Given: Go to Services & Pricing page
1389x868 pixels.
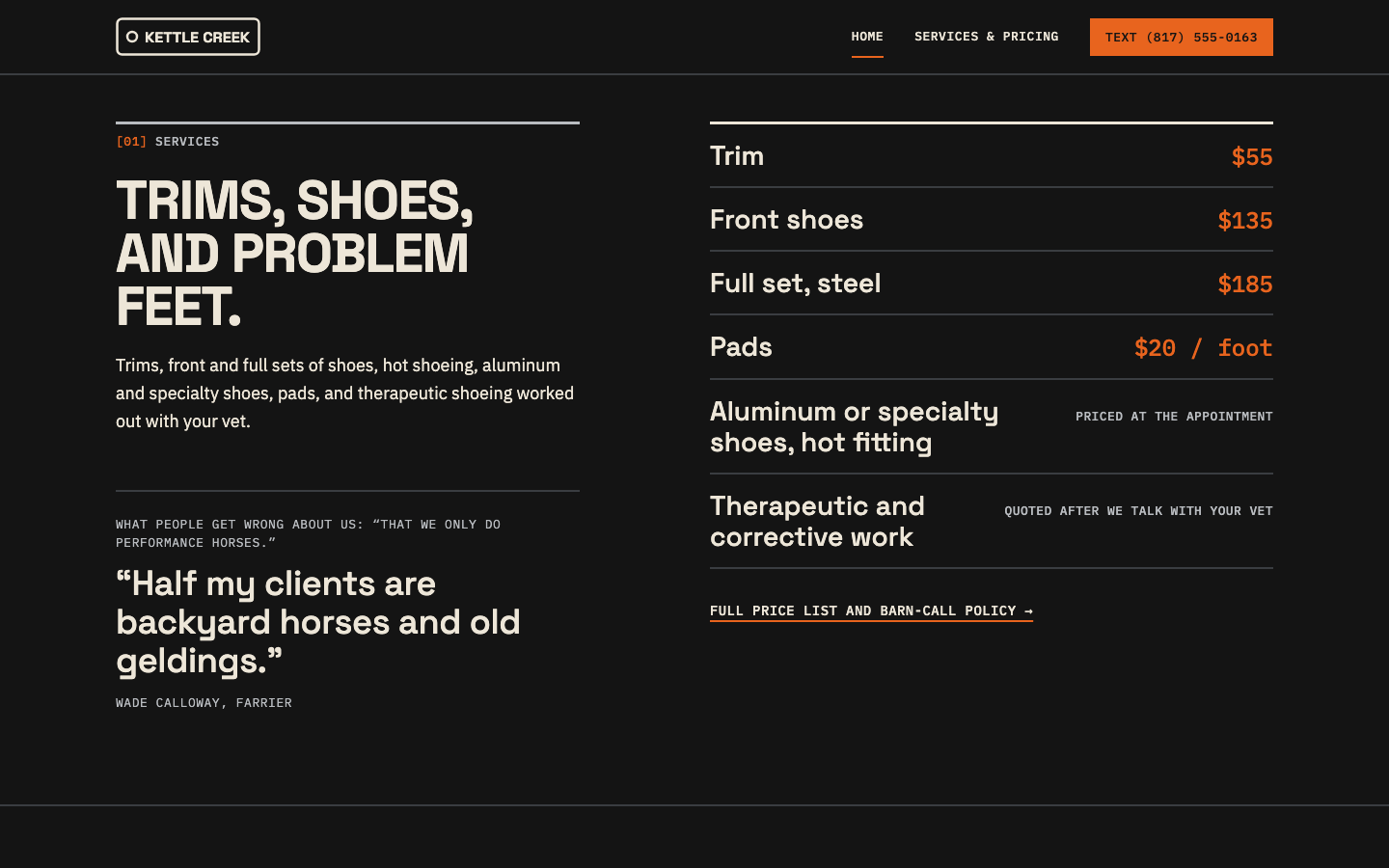Looking at the screenshot, I should [x=987, y=37].
